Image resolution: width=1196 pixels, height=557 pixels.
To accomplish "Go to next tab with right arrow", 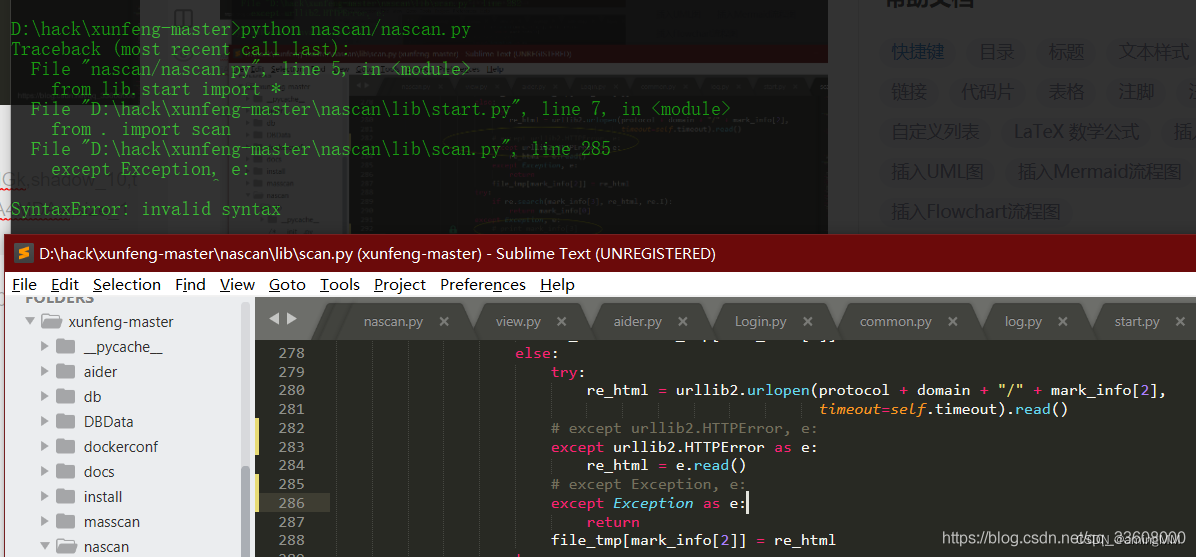I will pos(291,319).
